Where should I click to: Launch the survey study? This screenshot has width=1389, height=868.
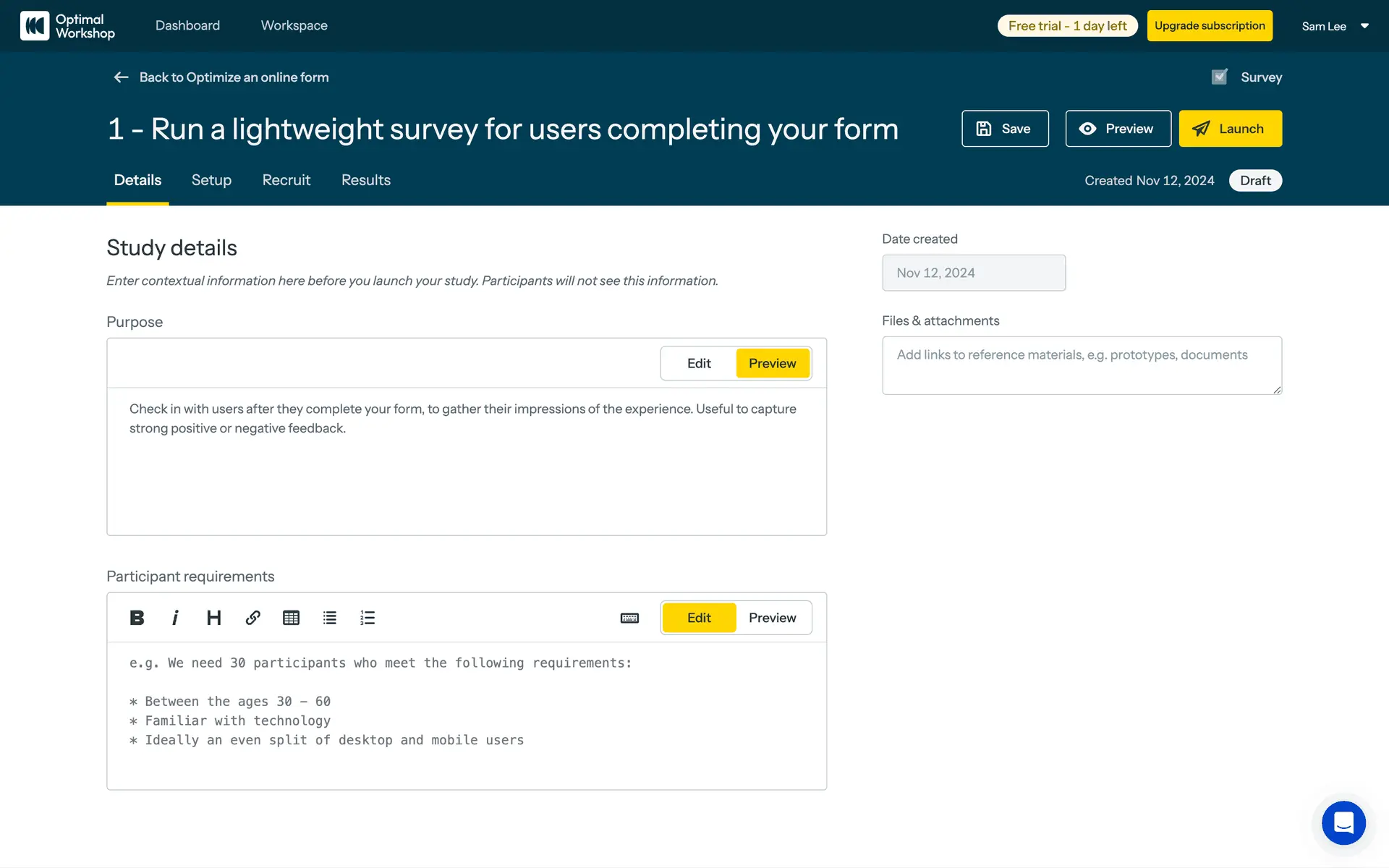click(1230, 129)
